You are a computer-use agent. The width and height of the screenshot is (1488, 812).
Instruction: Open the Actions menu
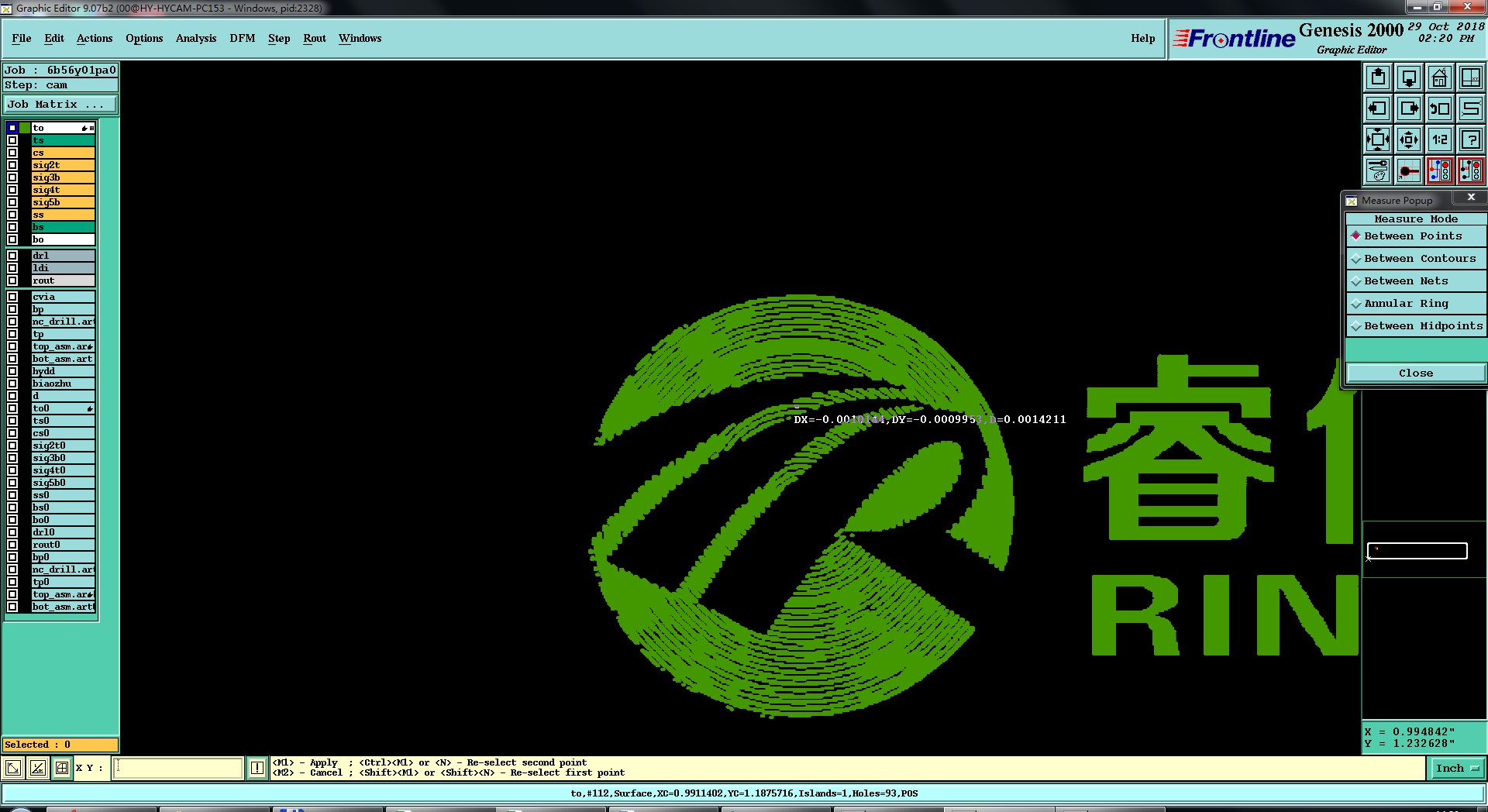point(95,38)
